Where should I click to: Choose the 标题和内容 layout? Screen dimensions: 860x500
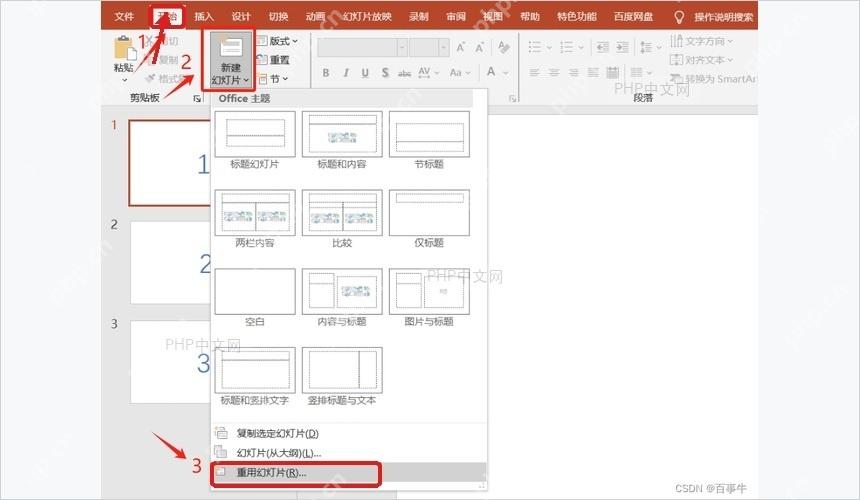tap(342, 140)
